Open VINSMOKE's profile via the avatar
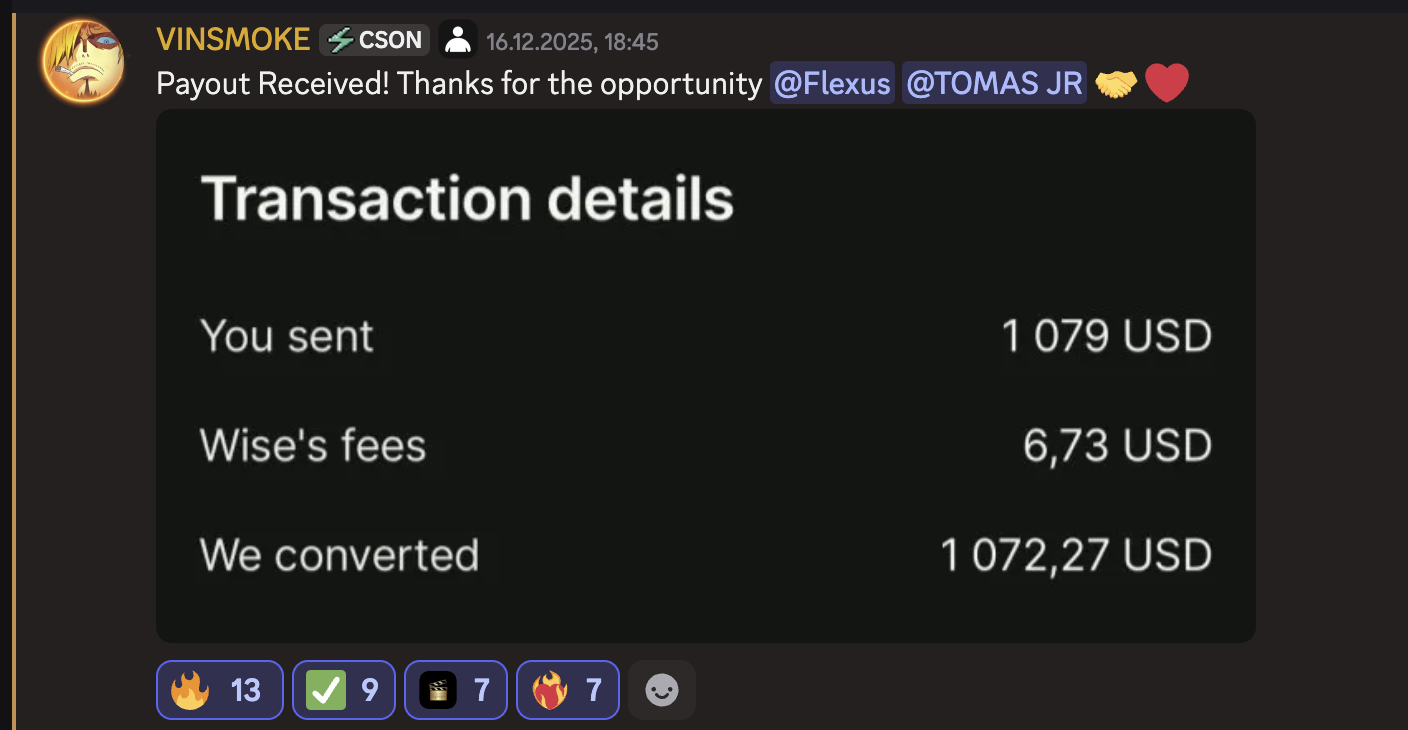This screenshot has width=1408, height=730. (82, 61)
